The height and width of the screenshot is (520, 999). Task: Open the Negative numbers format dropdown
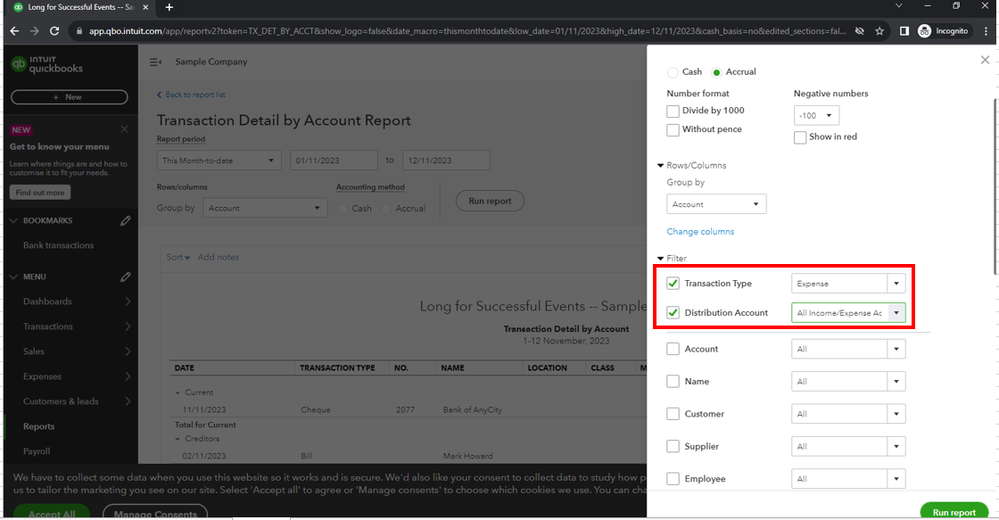pos(816,116)
